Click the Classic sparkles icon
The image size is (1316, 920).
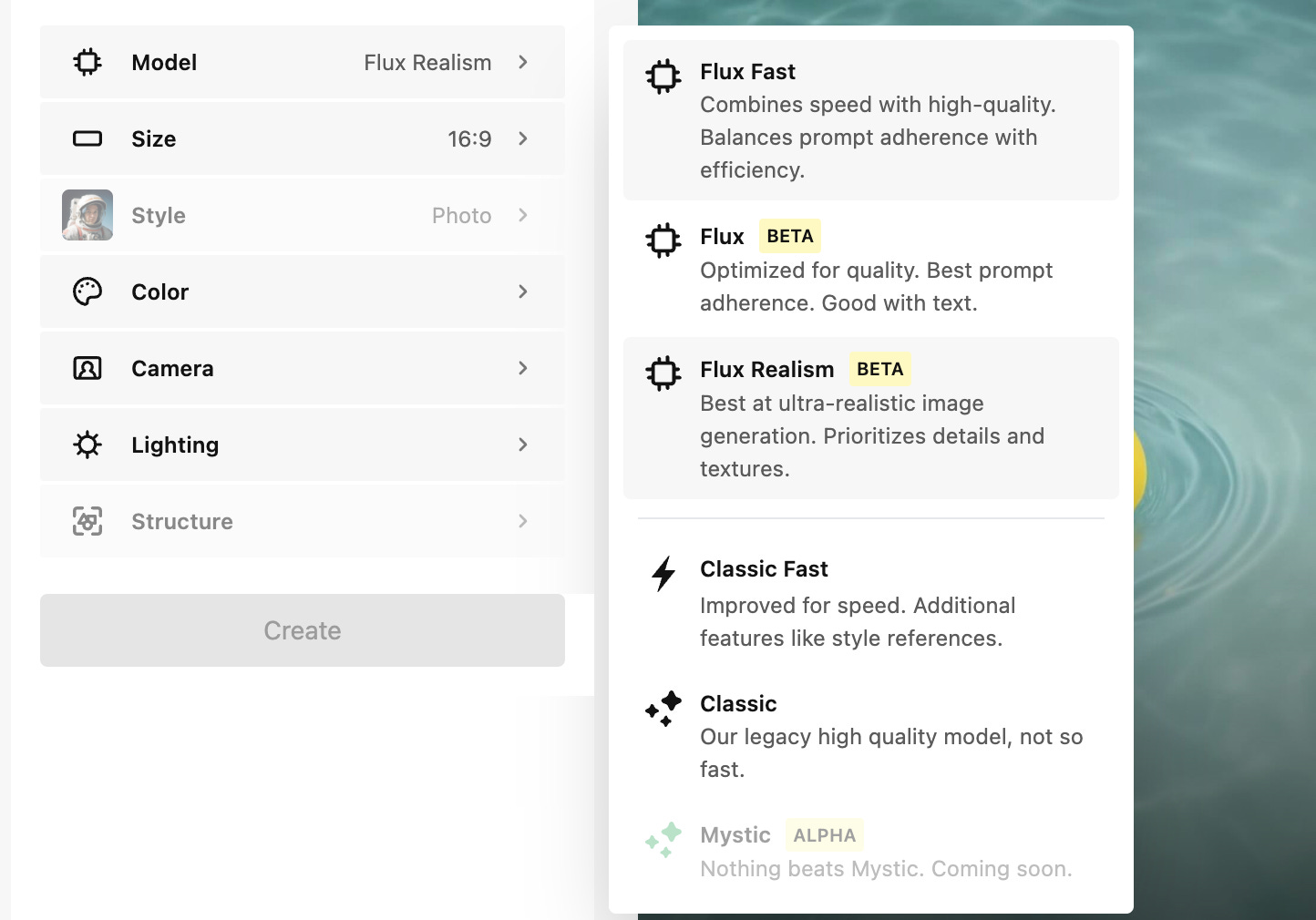[663, 710]
